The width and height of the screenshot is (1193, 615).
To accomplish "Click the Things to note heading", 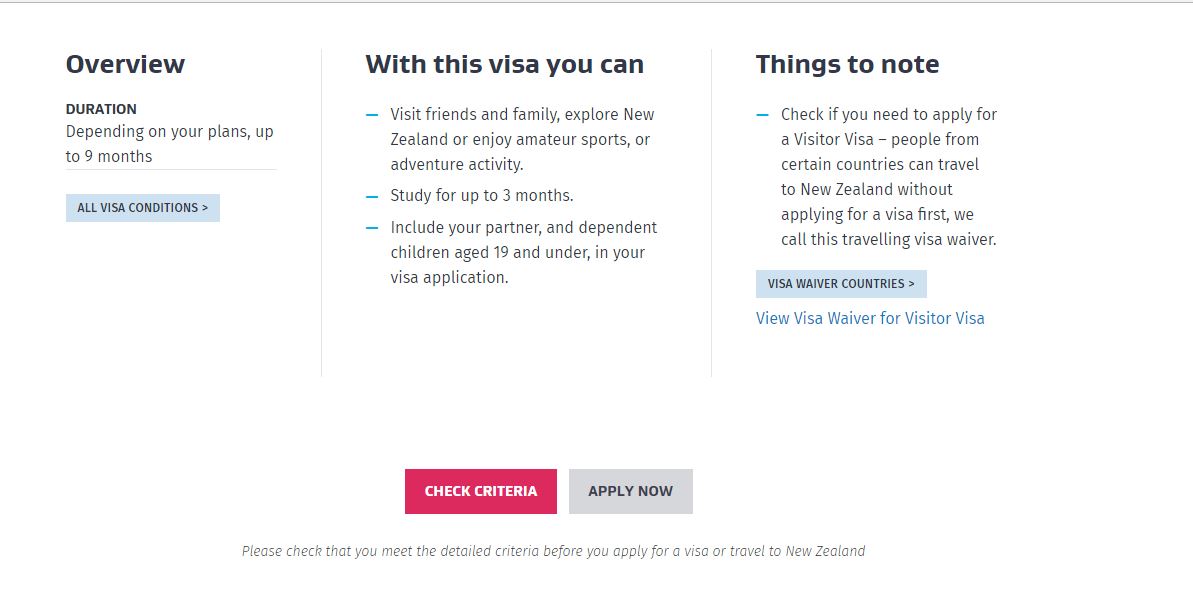I will (847, 63).
